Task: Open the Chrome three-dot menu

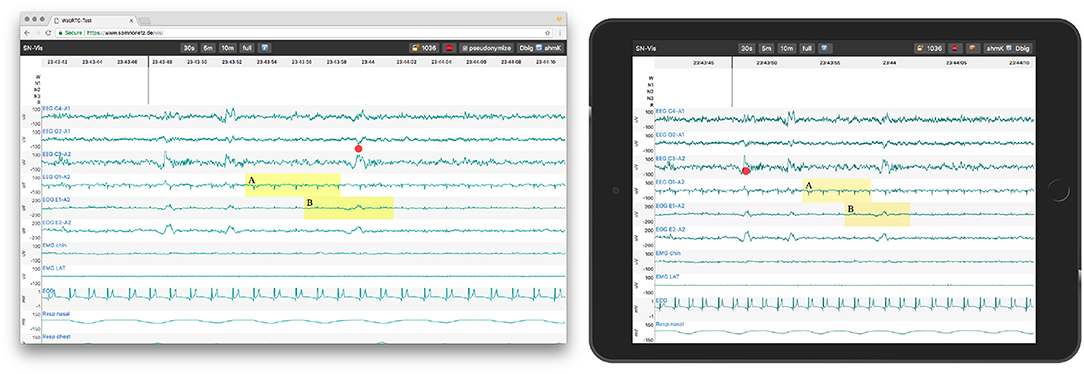Action: [x=559, y=32]
